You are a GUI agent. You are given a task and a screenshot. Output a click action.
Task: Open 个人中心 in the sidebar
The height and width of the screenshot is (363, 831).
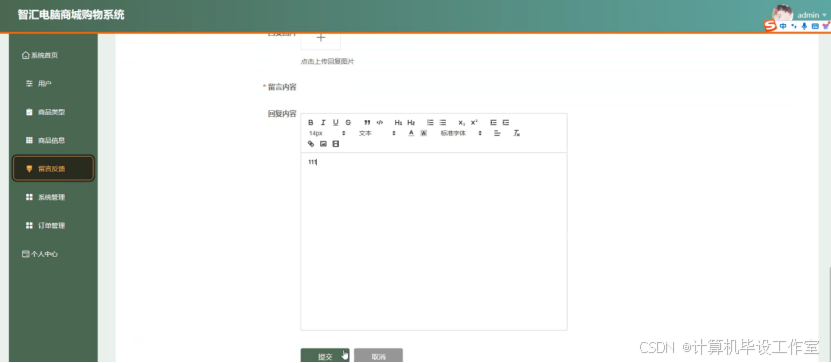pyautogui.click(x=40, y=254)
